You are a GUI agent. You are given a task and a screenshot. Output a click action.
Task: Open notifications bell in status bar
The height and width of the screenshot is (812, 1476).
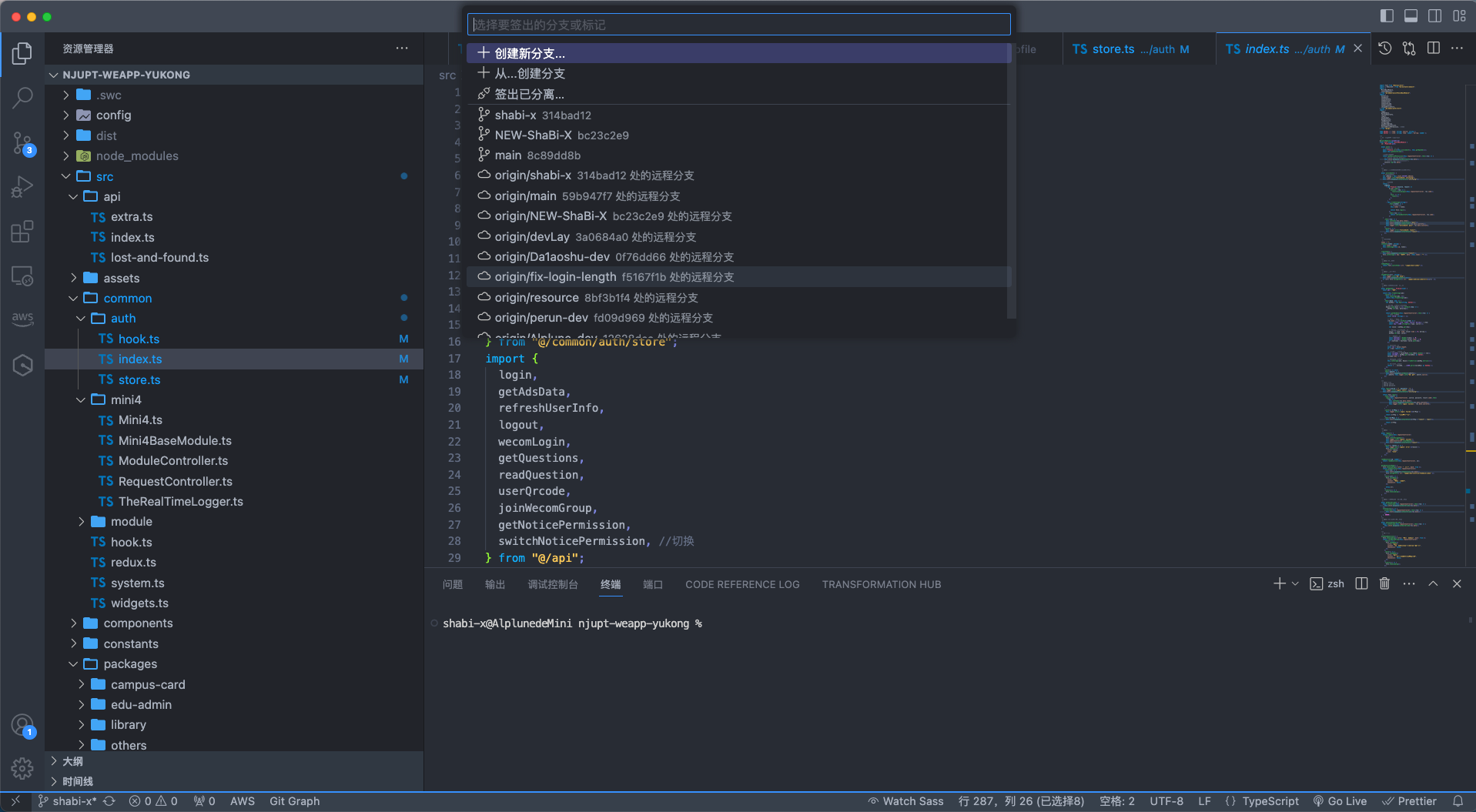pos(1458,801)
